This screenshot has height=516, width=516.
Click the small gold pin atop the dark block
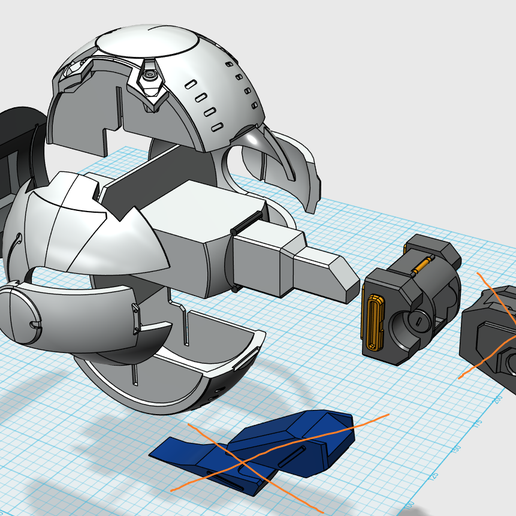click(x=423, y=265)
